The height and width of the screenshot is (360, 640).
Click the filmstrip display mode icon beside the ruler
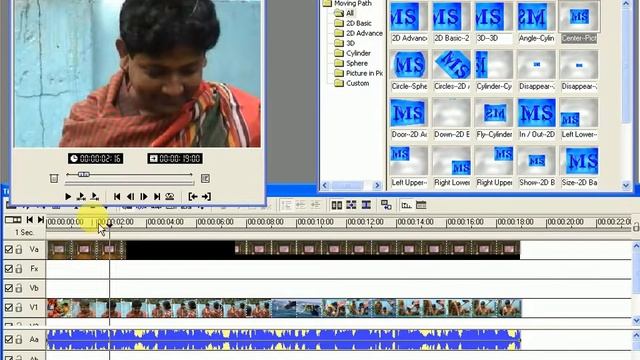[x=13, y=220]
